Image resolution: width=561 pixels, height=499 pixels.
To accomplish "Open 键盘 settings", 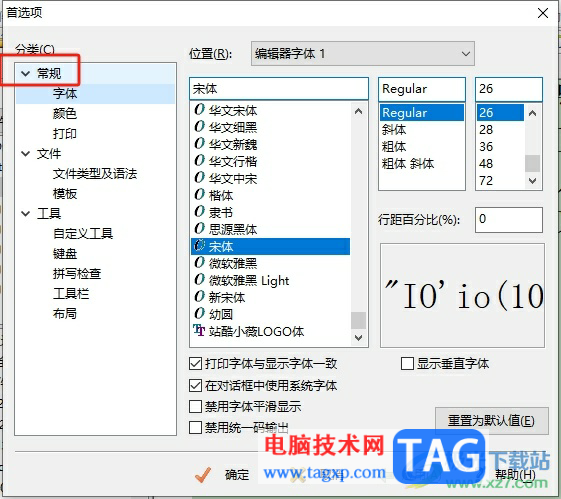I will pos(65,254).
